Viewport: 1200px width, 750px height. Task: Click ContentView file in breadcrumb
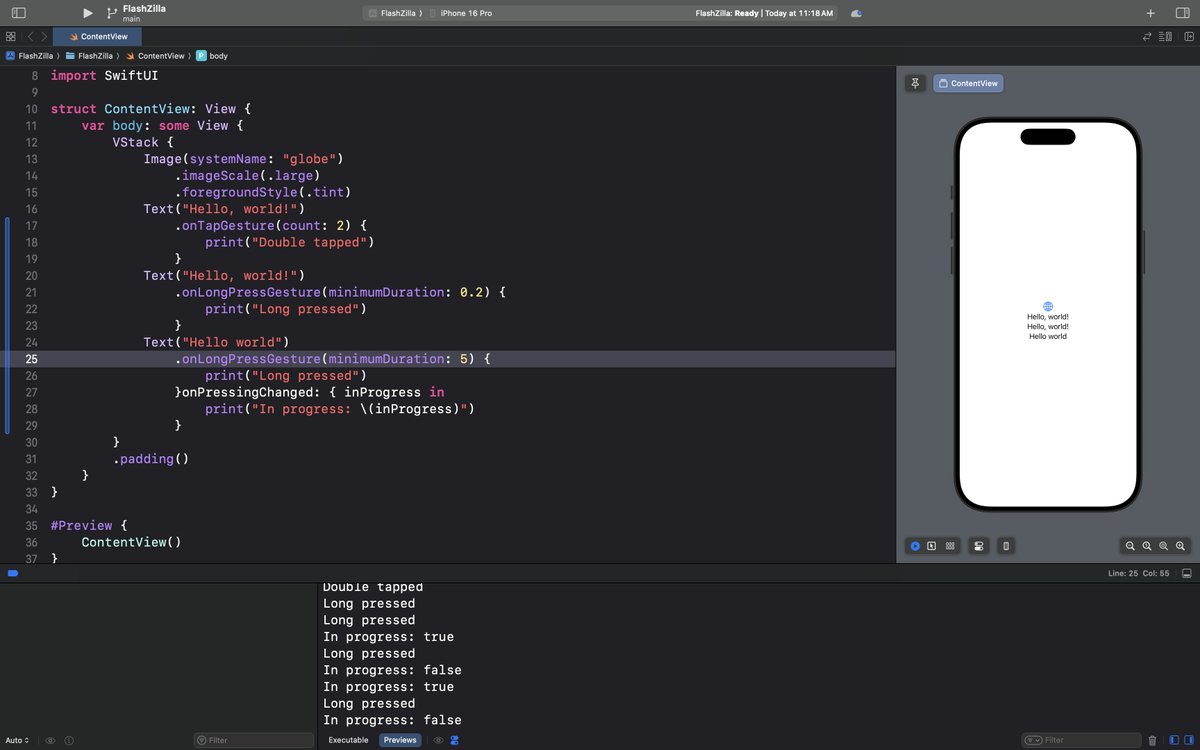pos(155,56)
